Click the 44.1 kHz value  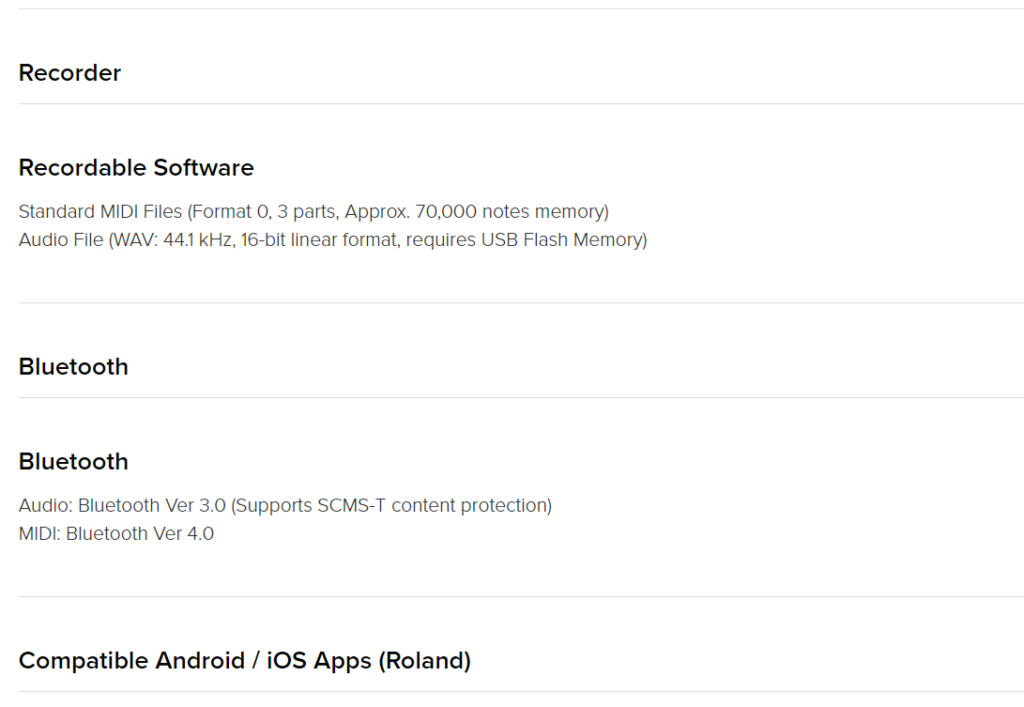[x=197, y=240]
